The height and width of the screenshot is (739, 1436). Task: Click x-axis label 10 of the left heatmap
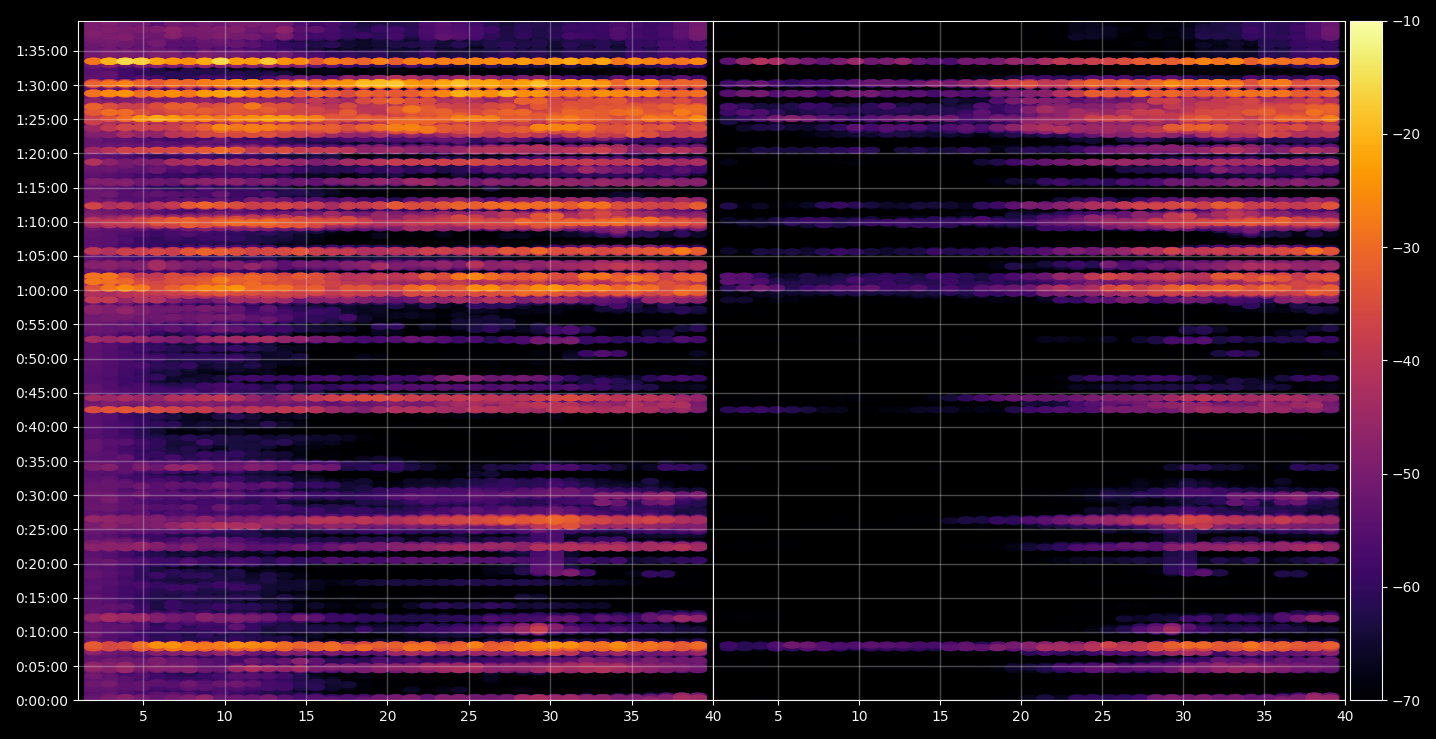pyautogui.click(x=225, y=716)
